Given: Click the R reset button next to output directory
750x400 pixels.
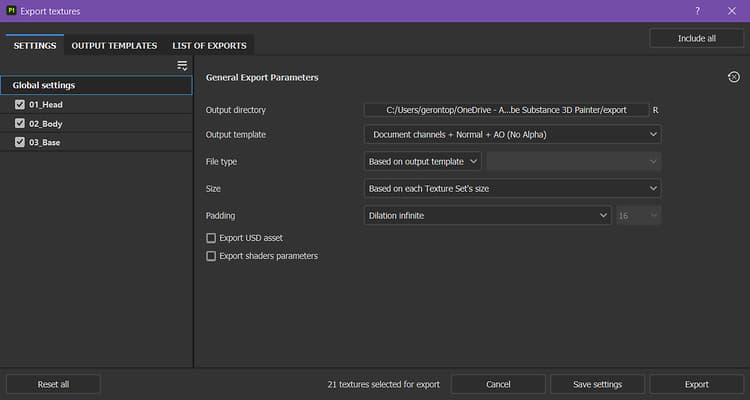Looking at the screenshot, I should coord(655,110).
